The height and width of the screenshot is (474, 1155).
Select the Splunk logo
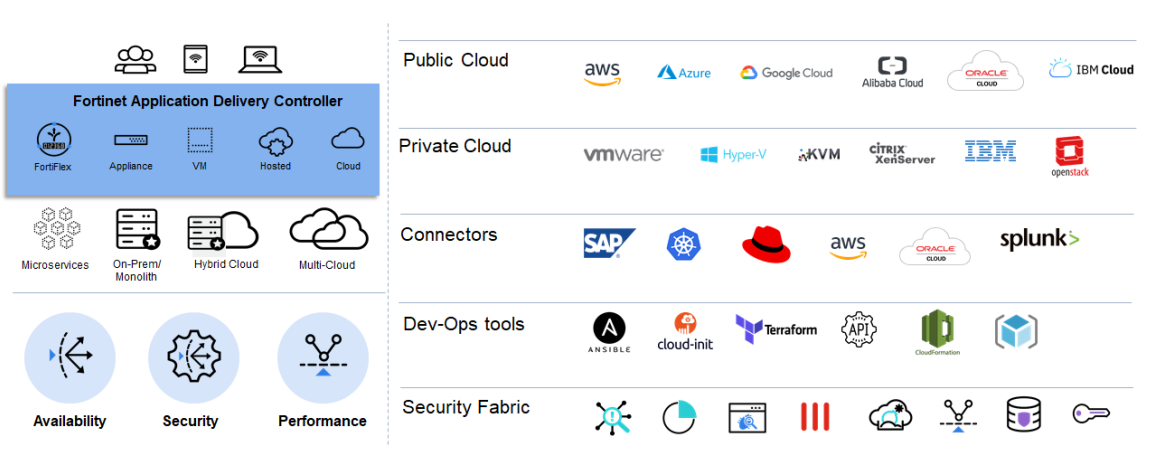(x=1040, y=239)
